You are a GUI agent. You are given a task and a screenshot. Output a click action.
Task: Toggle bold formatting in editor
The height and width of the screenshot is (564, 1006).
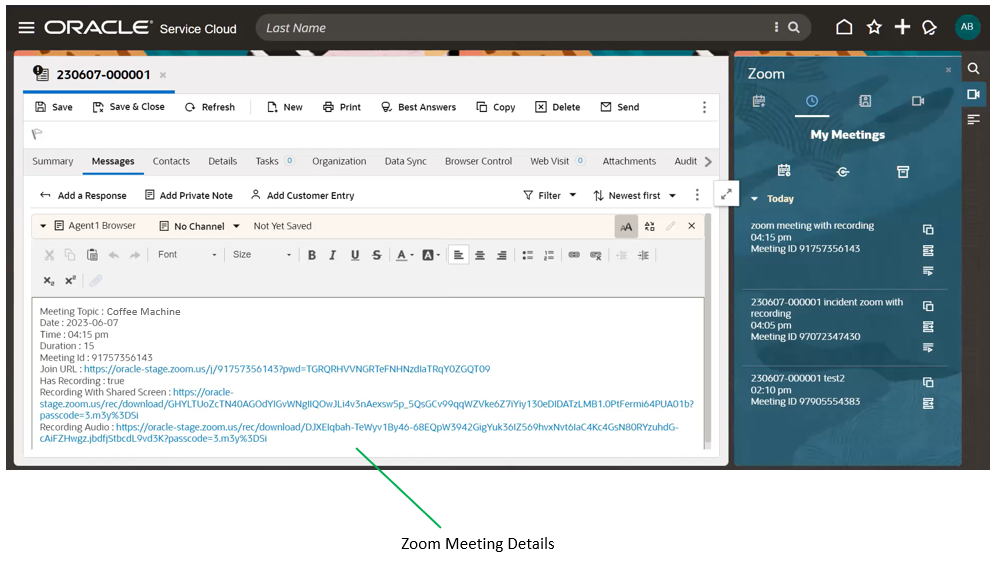[312, 255]
